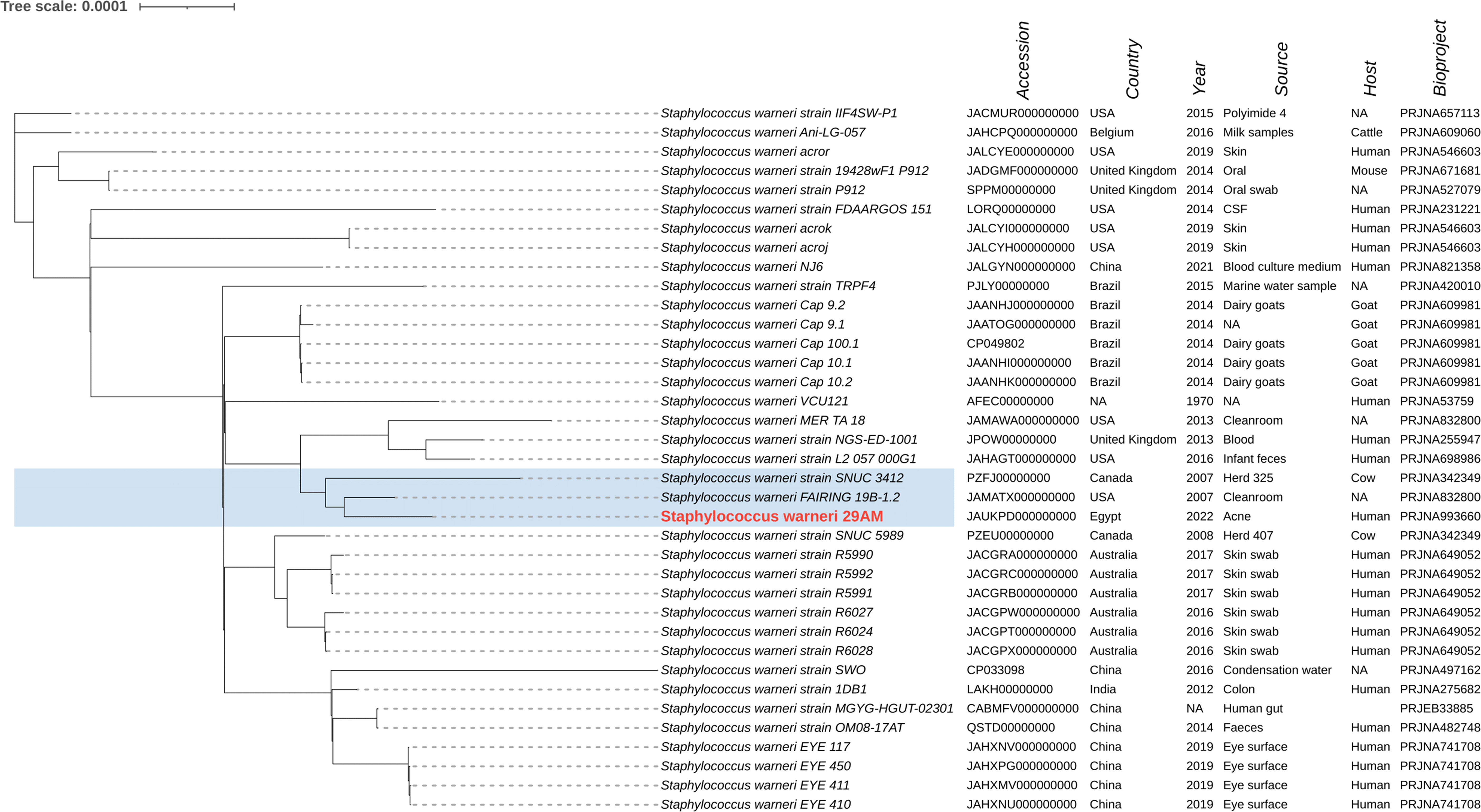Click host cell Cattle
This screenshot has width=1481, height=812.
pyautogui.click(x=1367, y=132)
